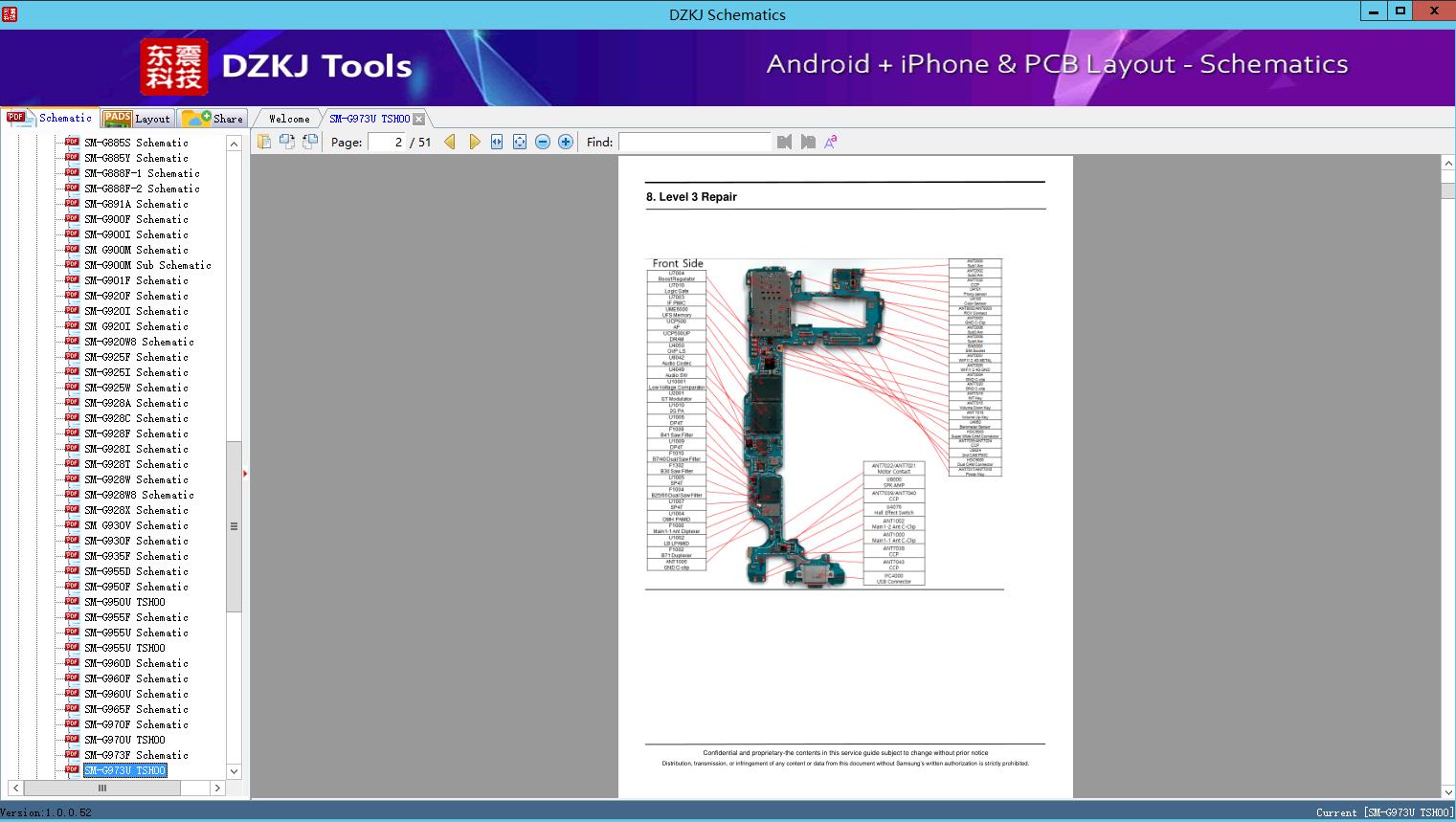The image size is (1456, 822).
Task: Select SM-G970F Schematic
Action: pyautogui.click(x=136, y=724)
